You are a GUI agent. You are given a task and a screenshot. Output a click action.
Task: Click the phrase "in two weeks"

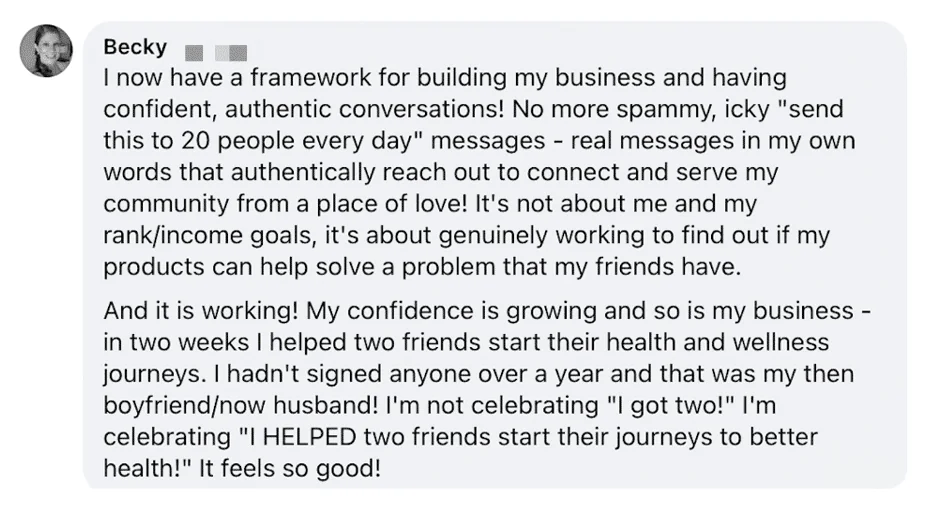176,342
